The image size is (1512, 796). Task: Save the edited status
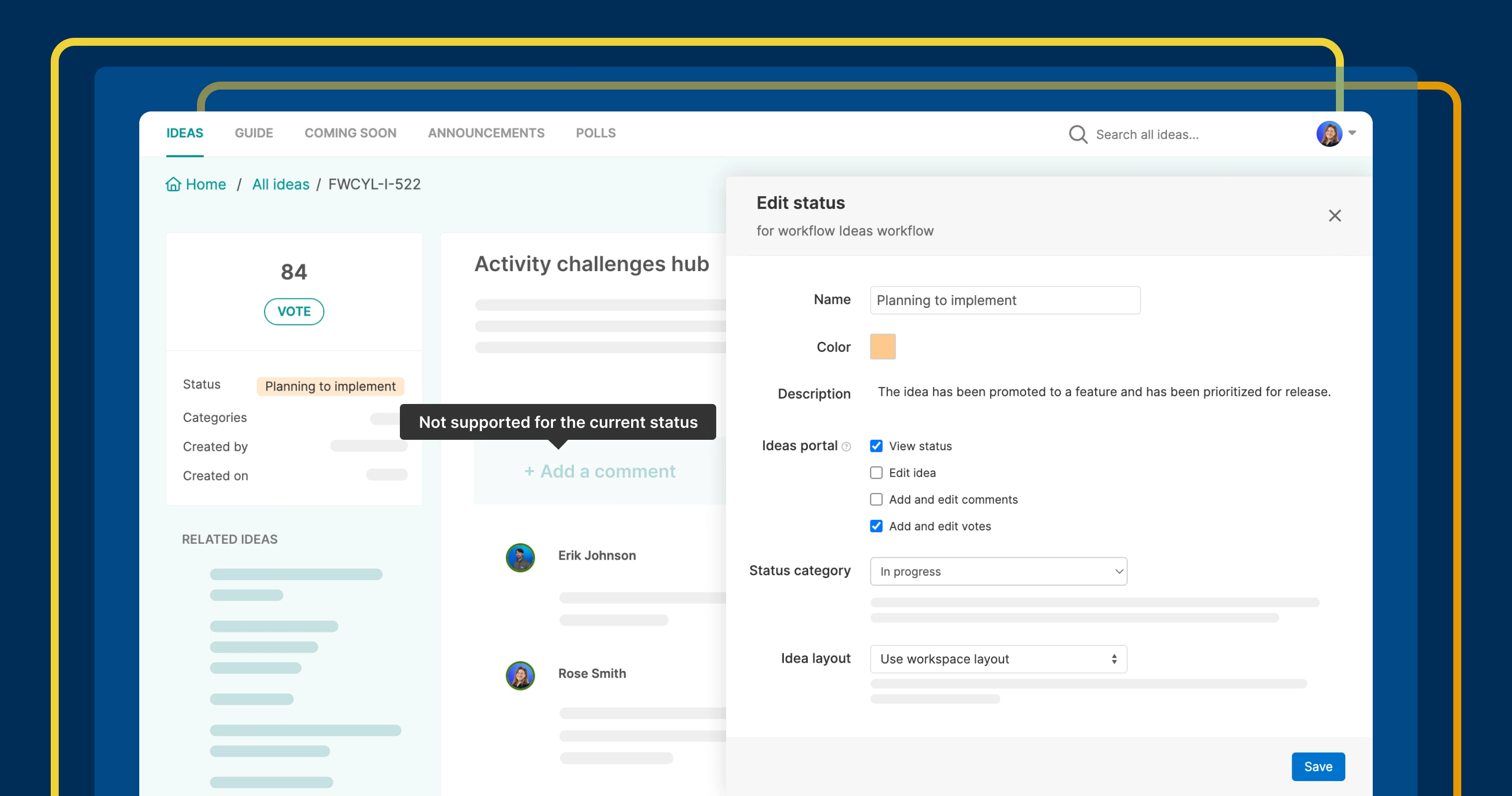click(x=1319, y=766)
